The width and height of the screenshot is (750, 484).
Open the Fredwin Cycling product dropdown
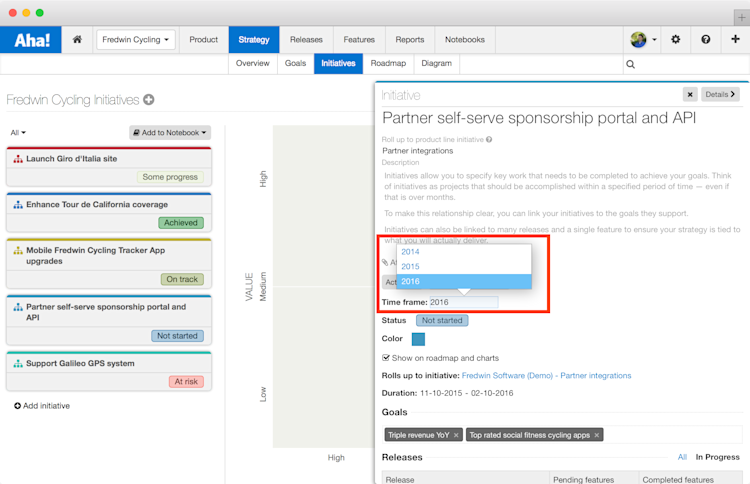tap(135, 40)
